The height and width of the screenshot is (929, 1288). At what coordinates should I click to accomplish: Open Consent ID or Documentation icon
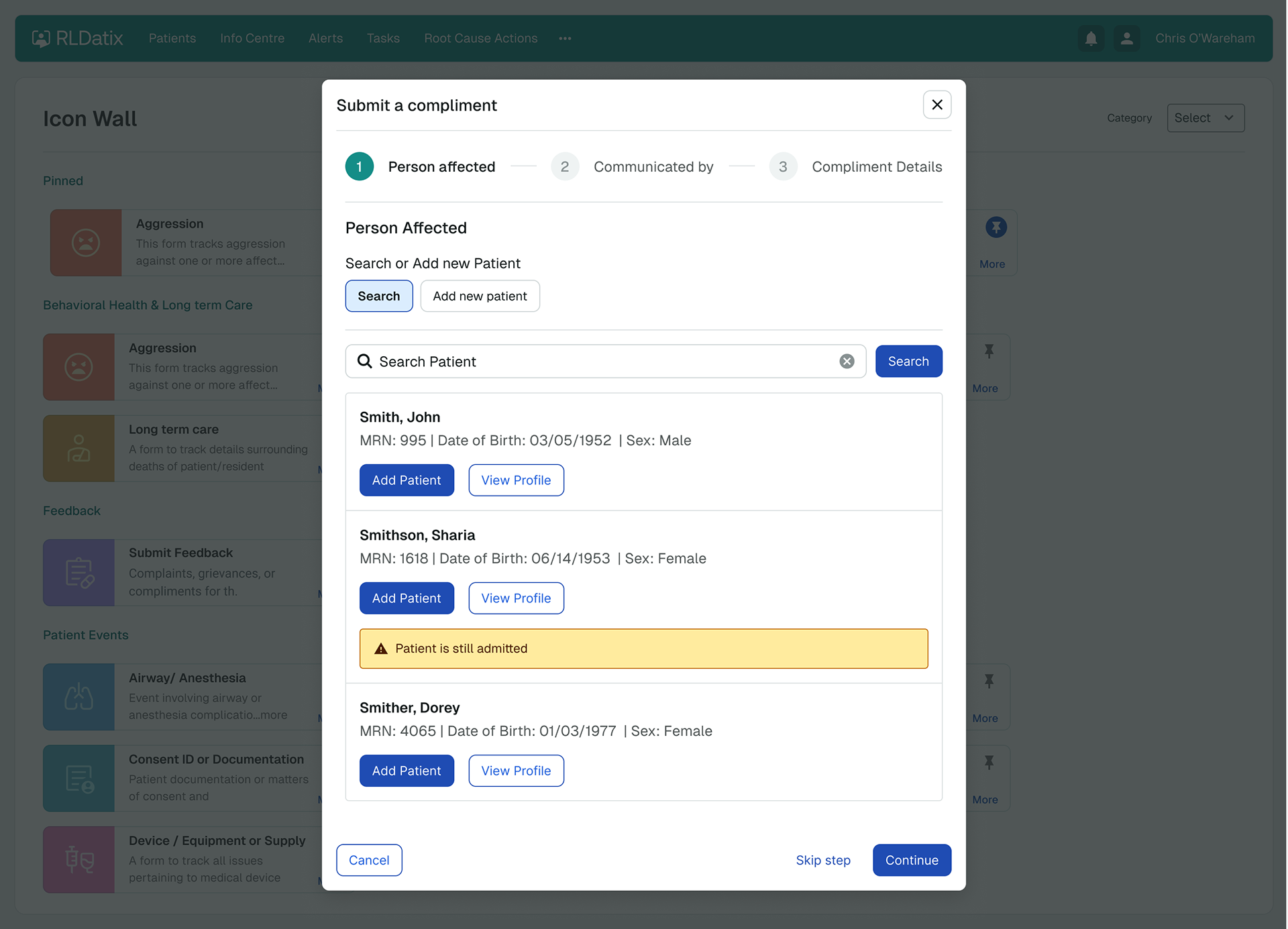78,778
